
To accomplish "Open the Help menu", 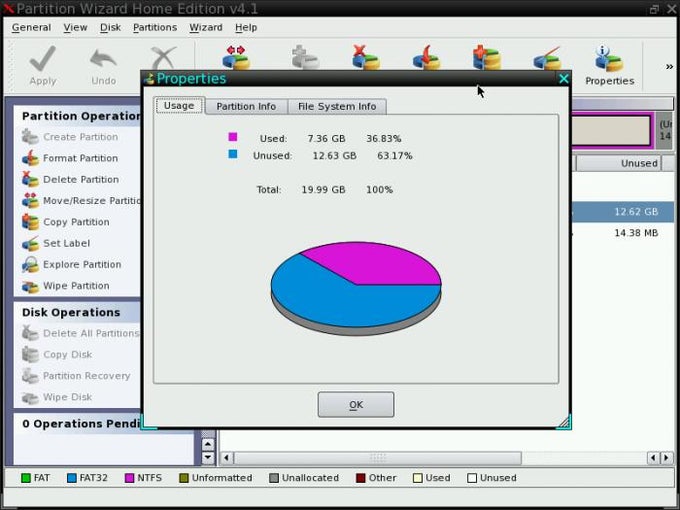I will coord(246,27).
